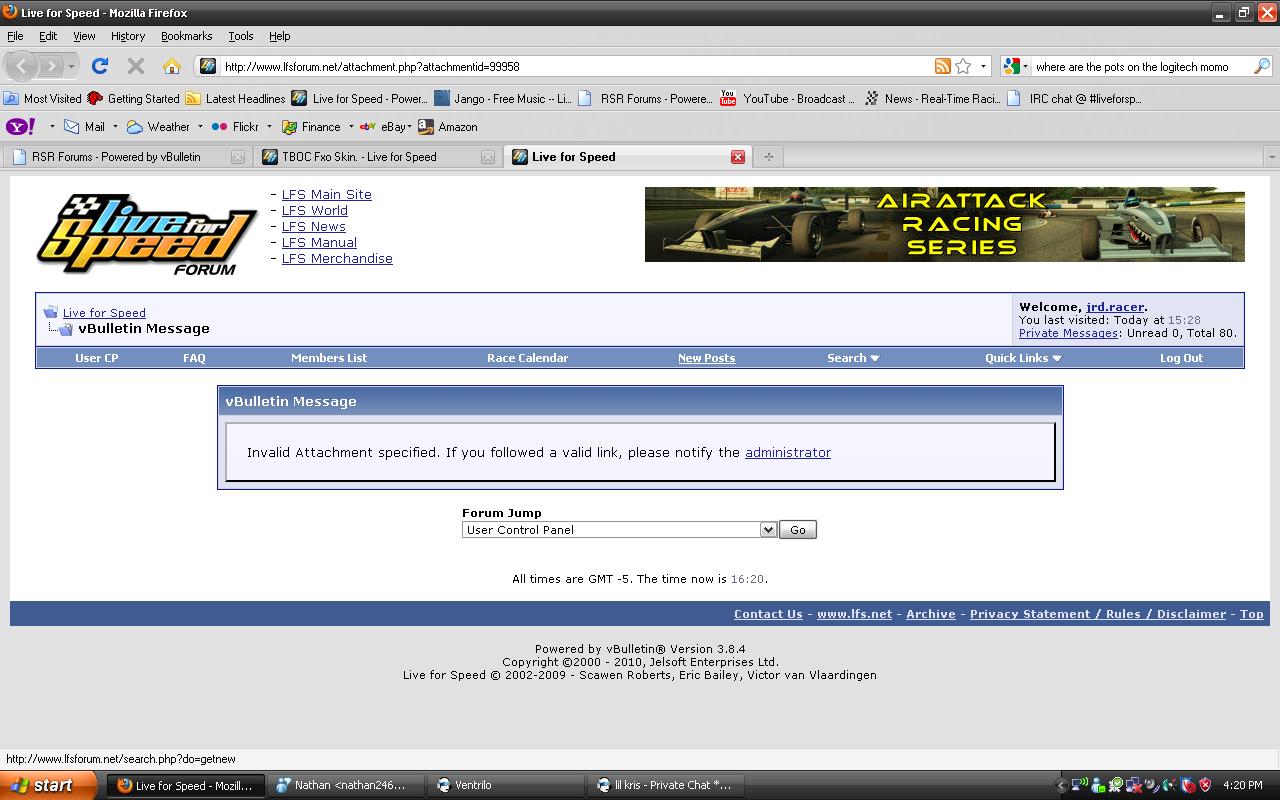Screen dimensions: 1280x800
Task: Click the system tray clock
Action: 1243,786
